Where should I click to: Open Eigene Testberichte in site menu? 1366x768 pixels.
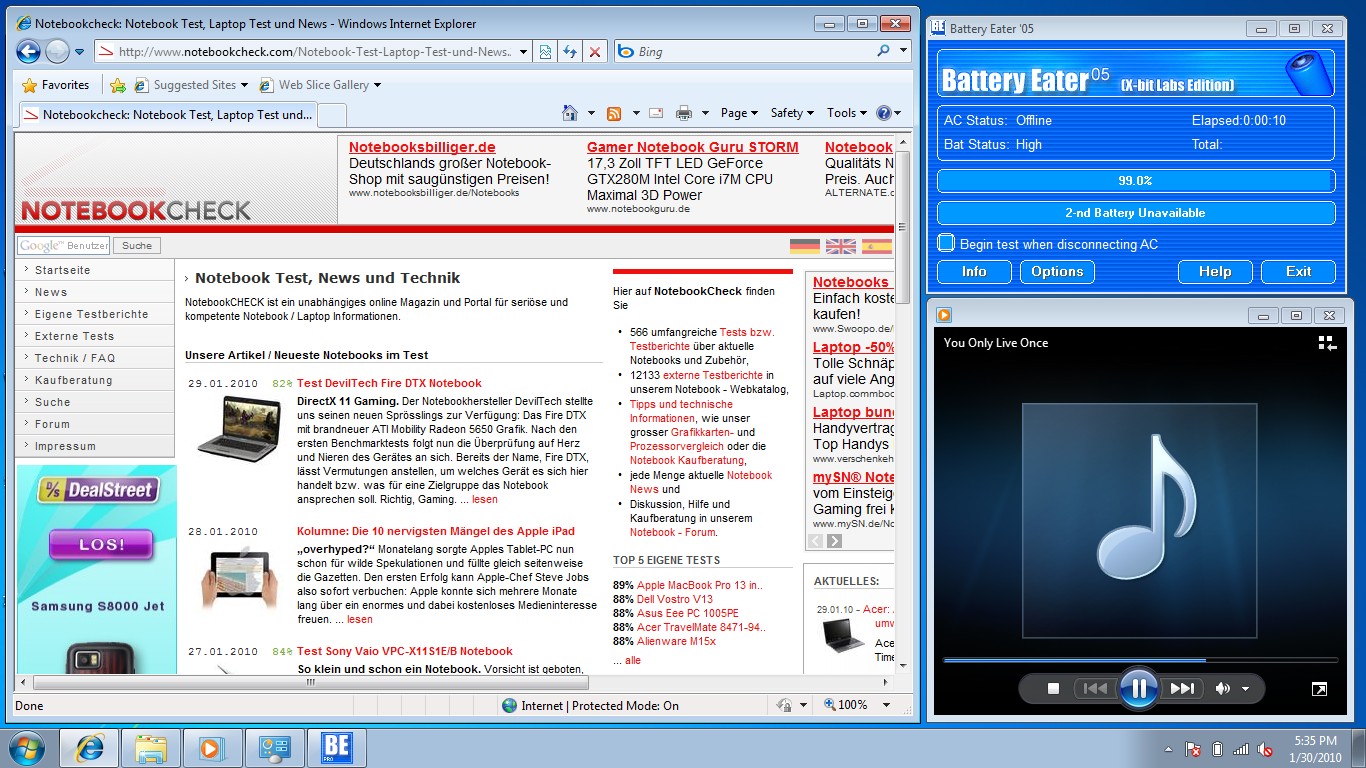[x=96, y=314]
